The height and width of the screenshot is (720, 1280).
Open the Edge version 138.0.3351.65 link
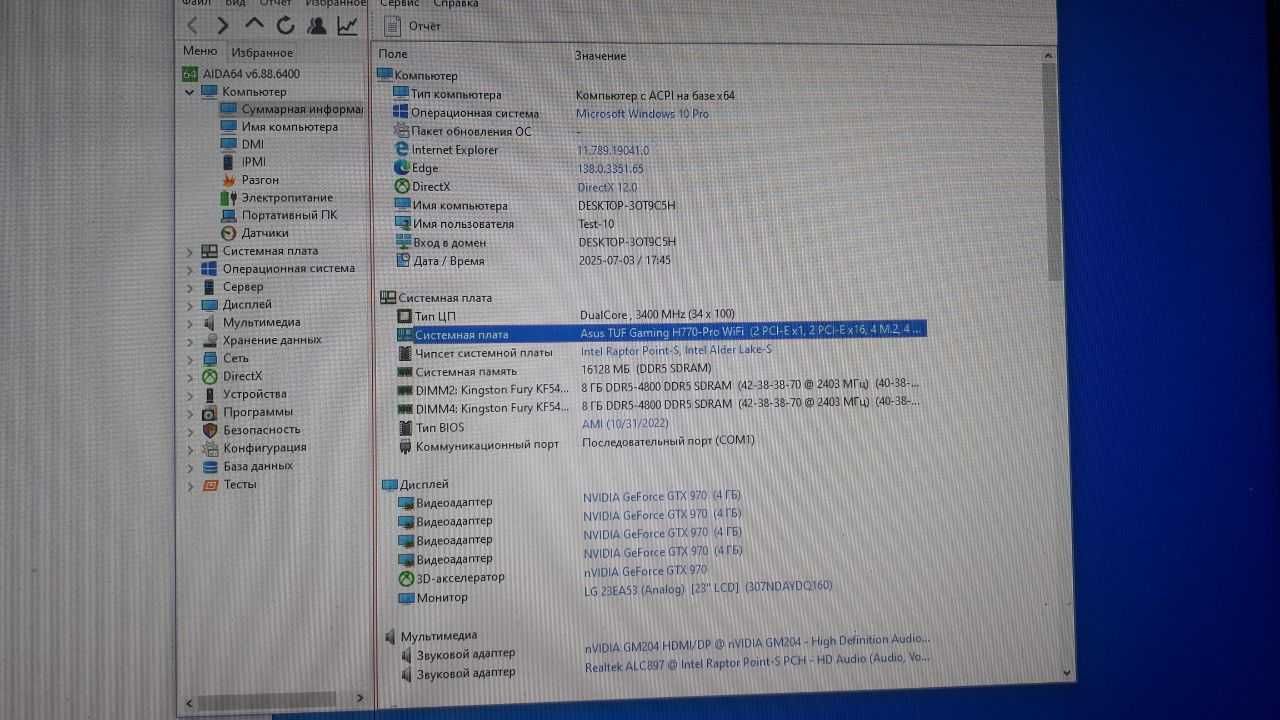(610, 169)
